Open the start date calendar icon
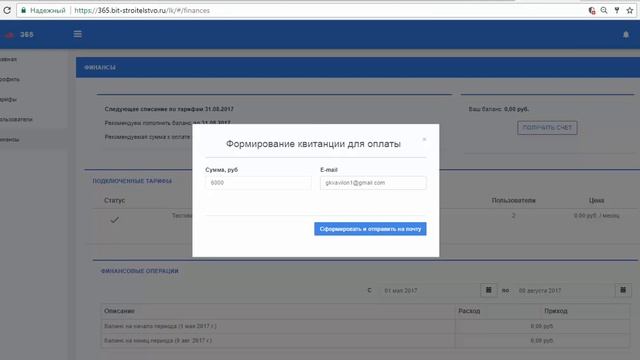Viewport: 640px width, 360px height. pos(489,290)
